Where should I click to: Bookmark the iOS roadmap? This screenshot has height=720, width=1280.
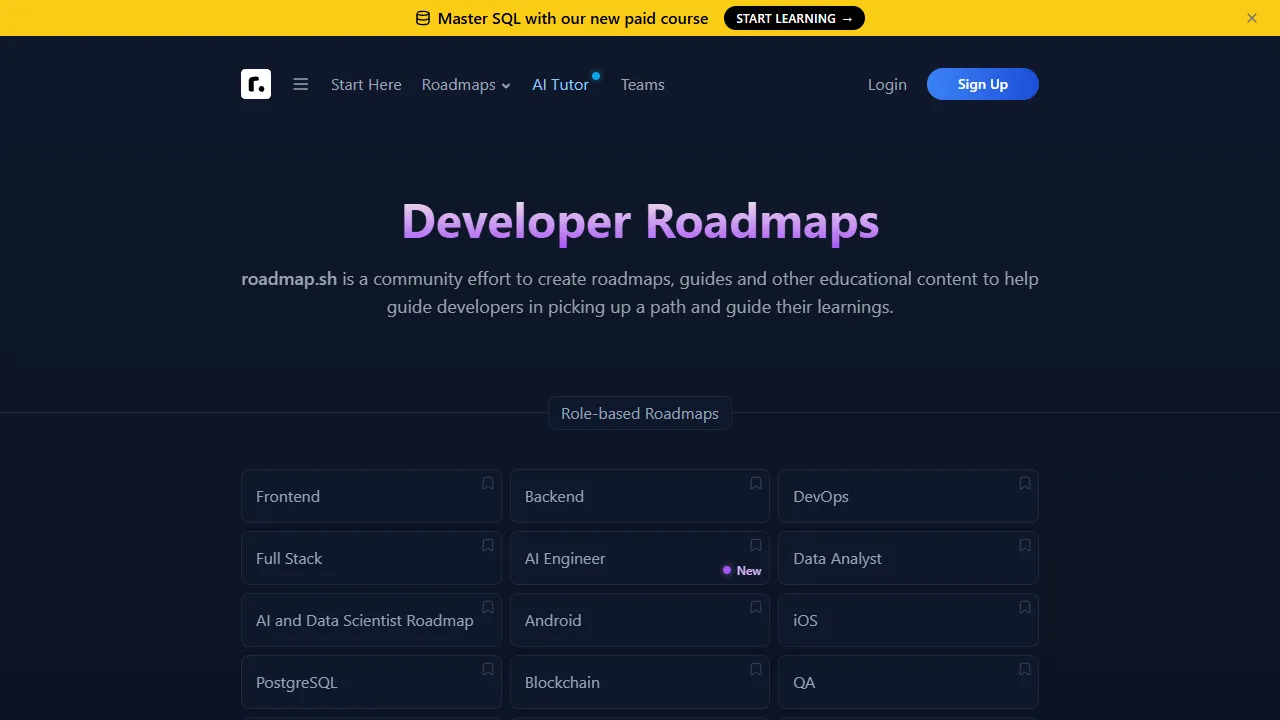(1025, 607)
